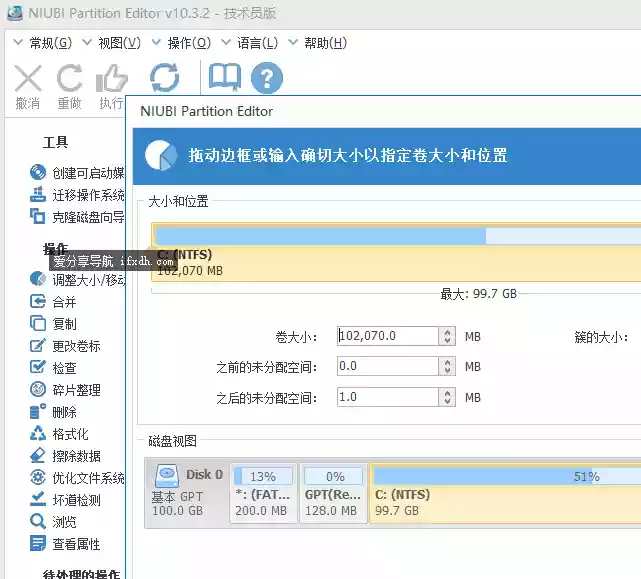Choose 查看属性 view properties operation
This screenshot has height=579, width=641.
[x=65, y=544]
